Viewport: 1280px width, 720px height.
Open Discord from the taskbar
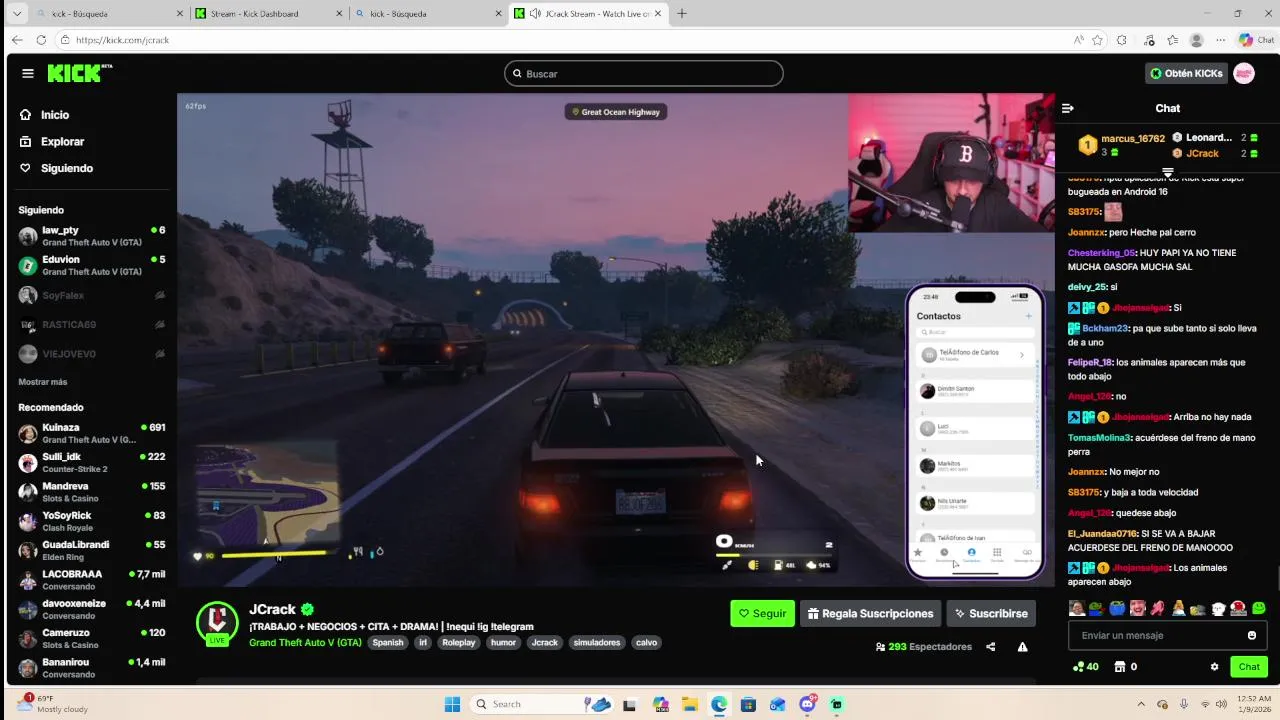coord(808,704)
